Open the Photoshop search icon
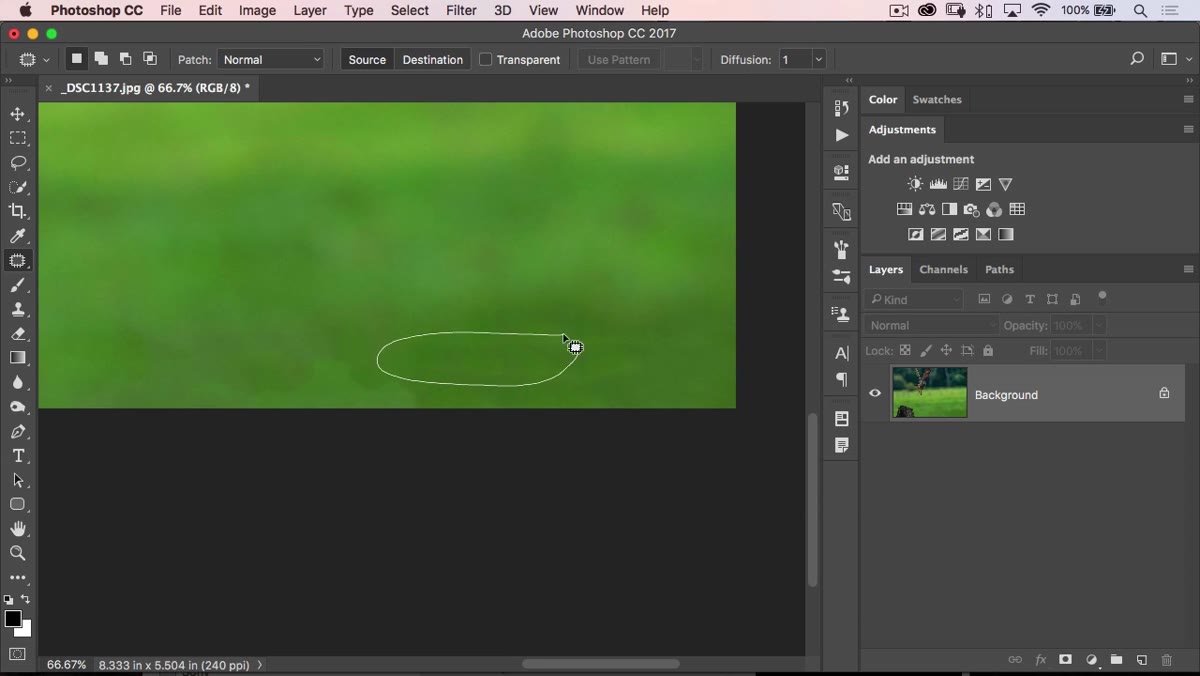Screen dimensions: 1200x676 tap(1137, 59)
